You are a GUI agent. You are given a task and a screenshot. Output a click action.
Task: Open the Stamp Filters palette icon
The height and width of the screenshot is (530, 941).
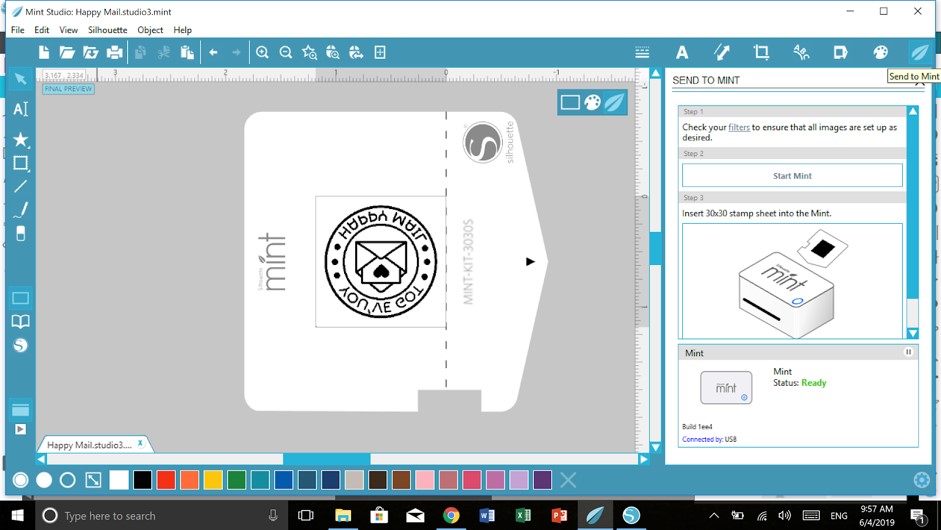(880, 52)
